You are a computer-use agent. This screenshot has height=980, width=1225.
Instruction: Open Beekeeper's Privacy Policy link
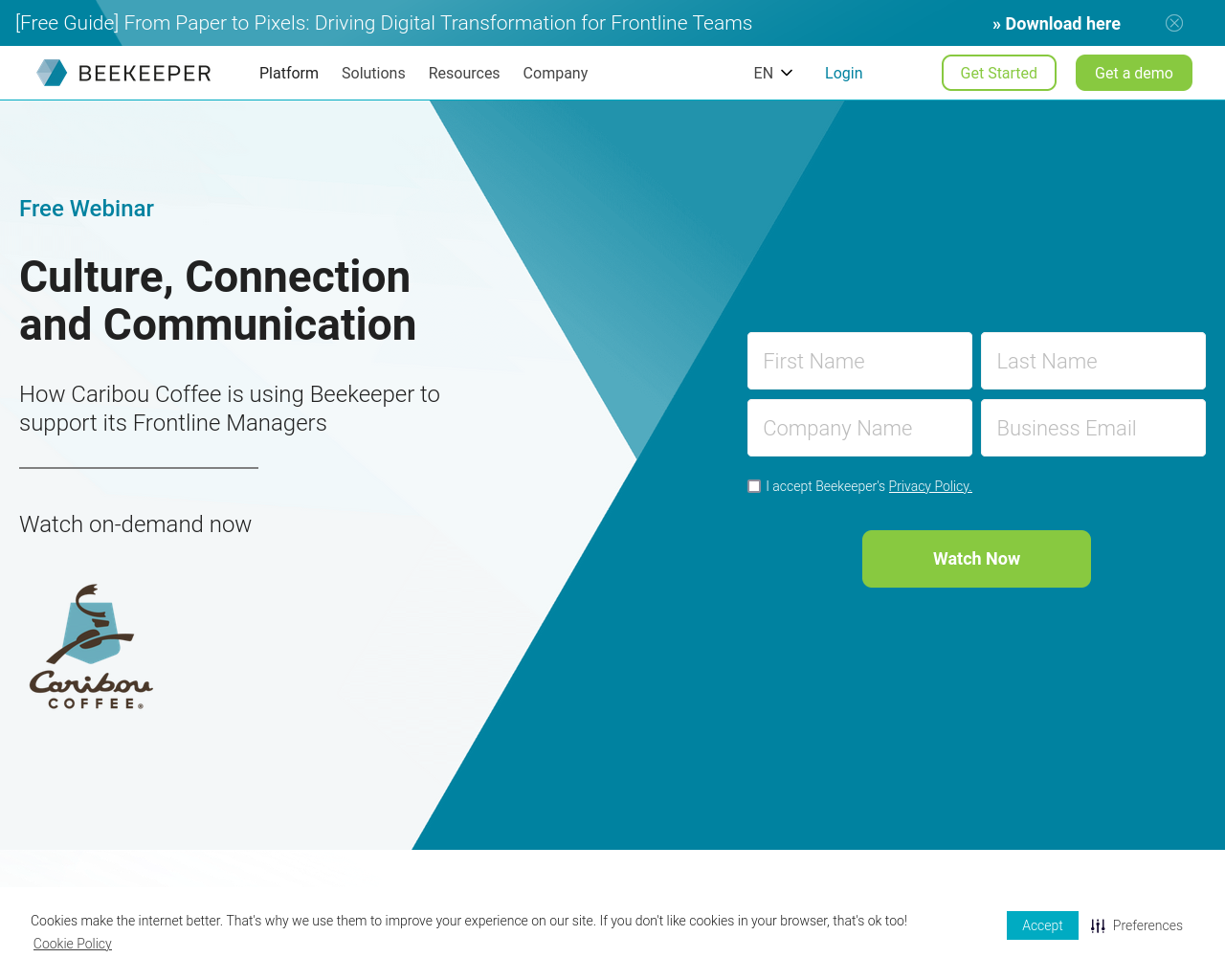(x=930, y=486)
